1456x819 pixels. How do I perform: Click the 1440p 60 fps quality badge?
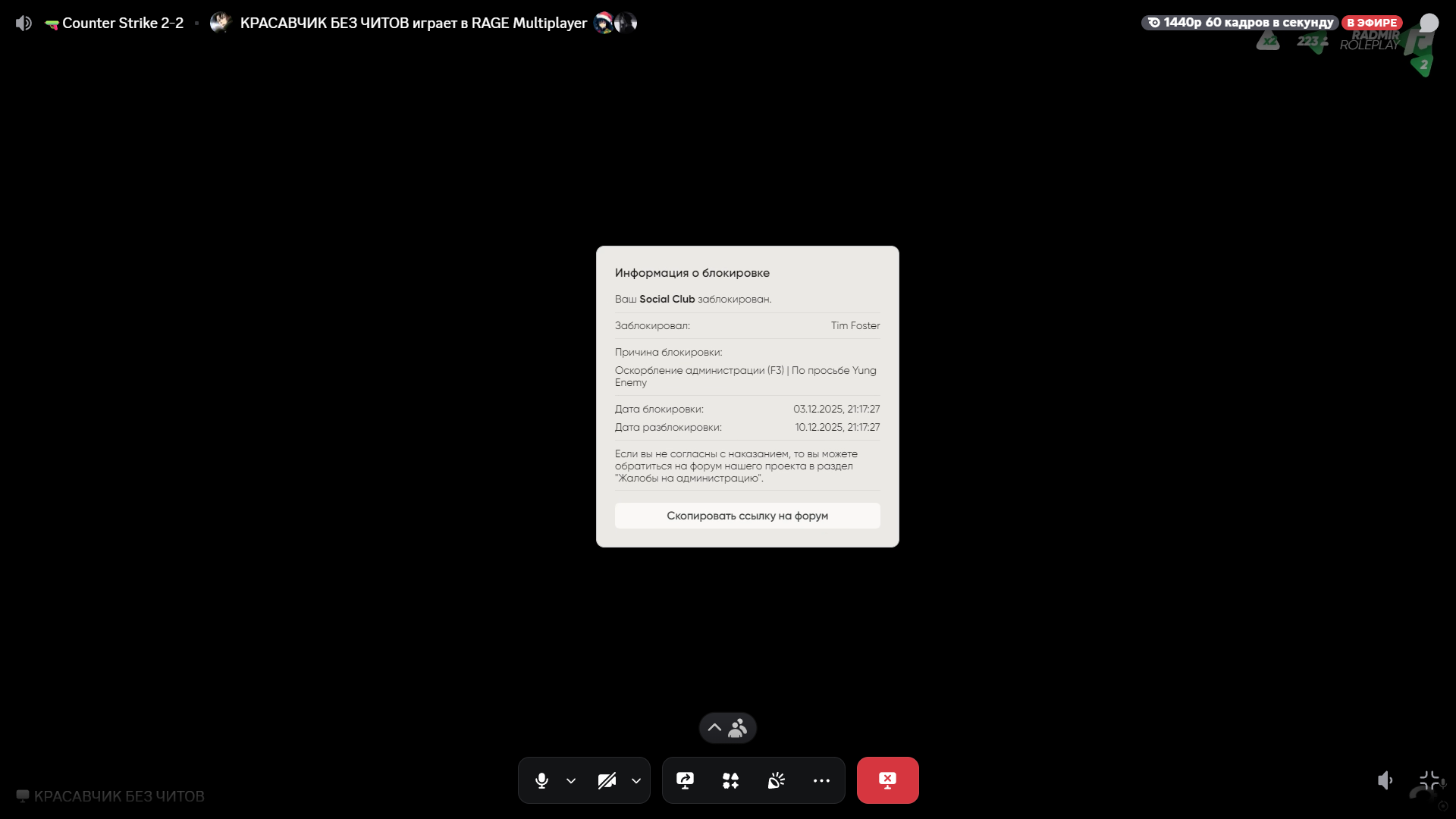click(x=1240, y=23)
